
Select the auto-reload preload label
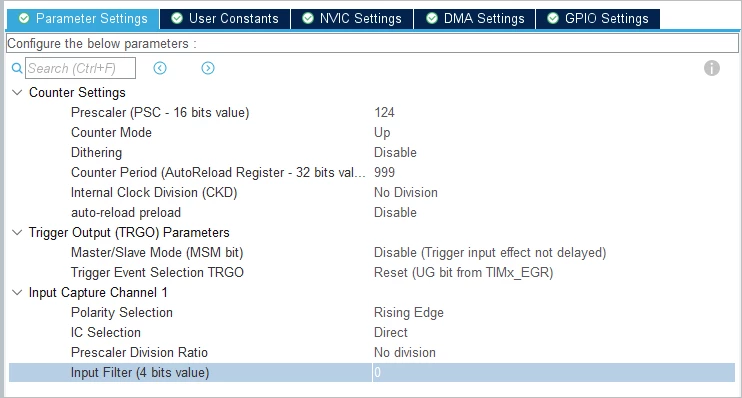tap(126, 212)
